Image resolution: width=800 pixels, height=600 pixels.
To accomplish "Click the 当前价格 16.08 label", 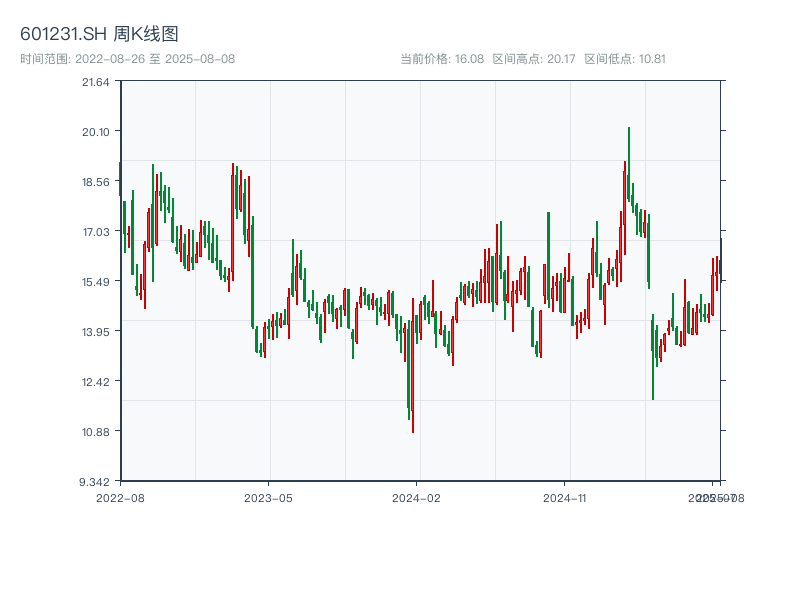I will pos(442,59).
